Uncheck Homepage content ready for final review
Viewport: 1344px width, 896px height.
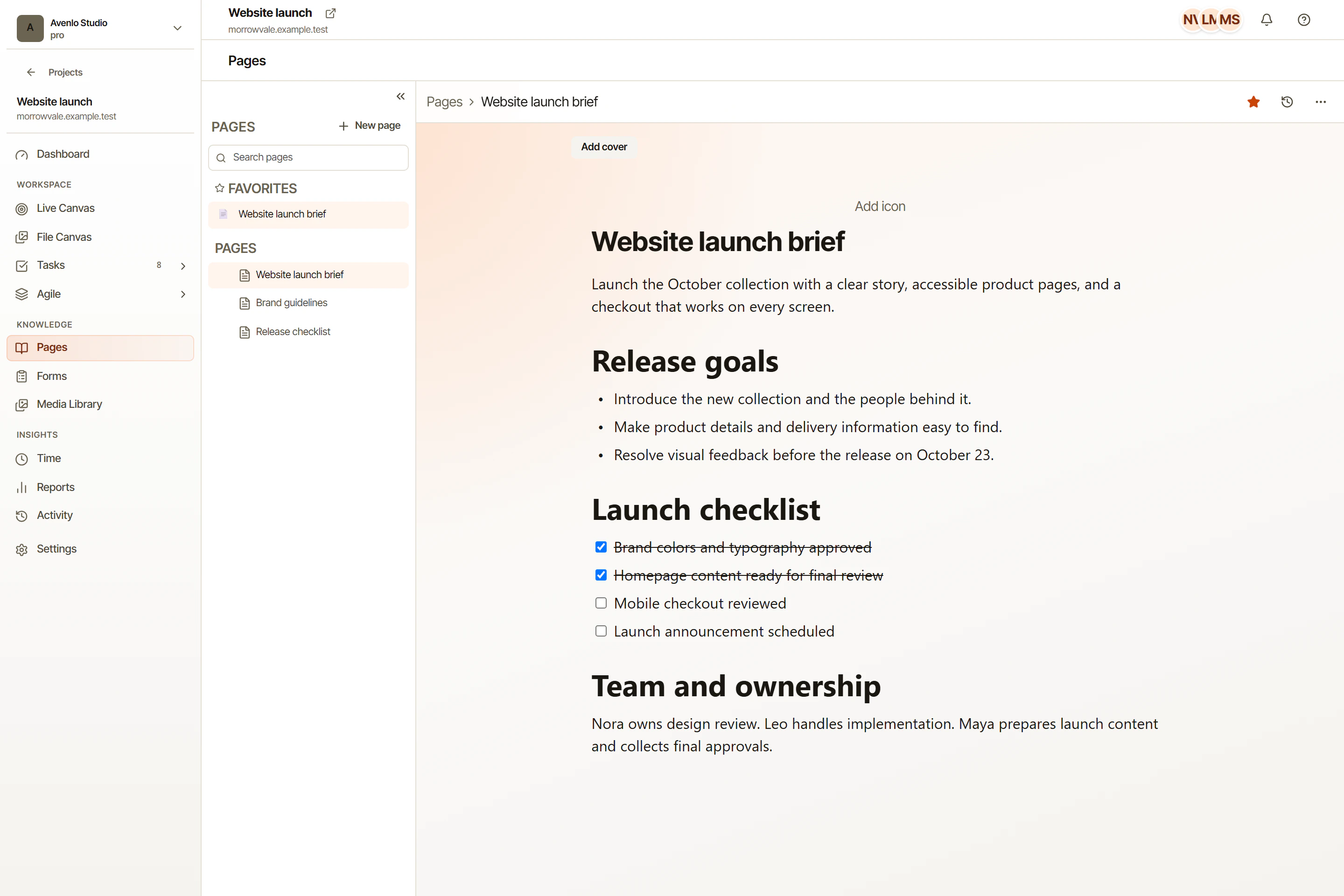coord(601,575)
